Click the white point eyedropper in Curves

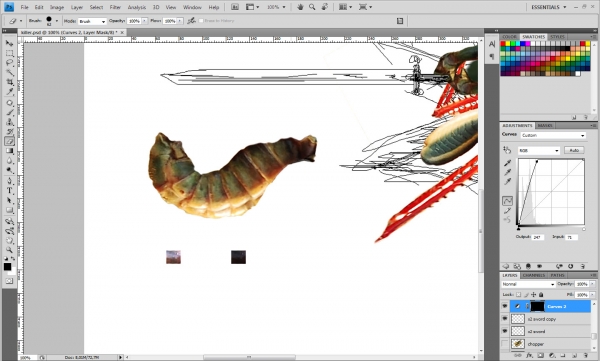click(x=507, y=181)
